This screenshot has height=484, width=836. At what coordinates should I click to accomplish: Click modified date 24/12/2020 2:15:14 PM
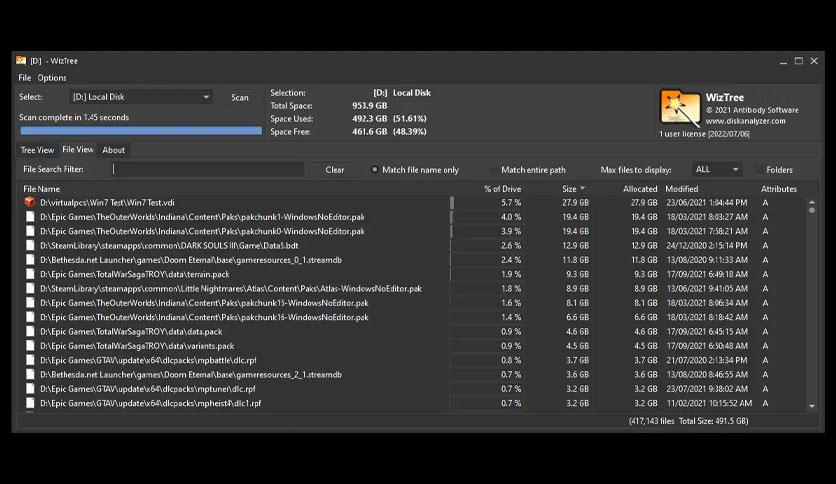[706, 246]
